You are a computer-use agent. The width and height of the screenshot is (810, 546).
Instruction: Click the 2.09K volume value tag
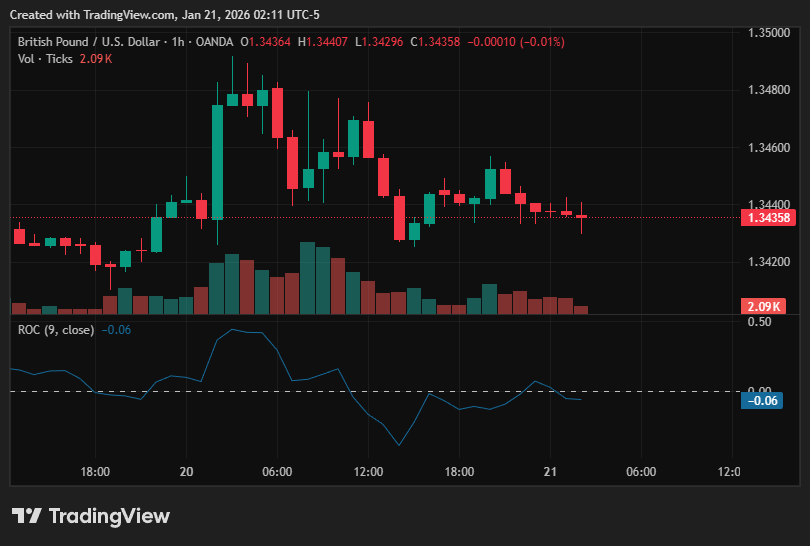click(764, 306)
